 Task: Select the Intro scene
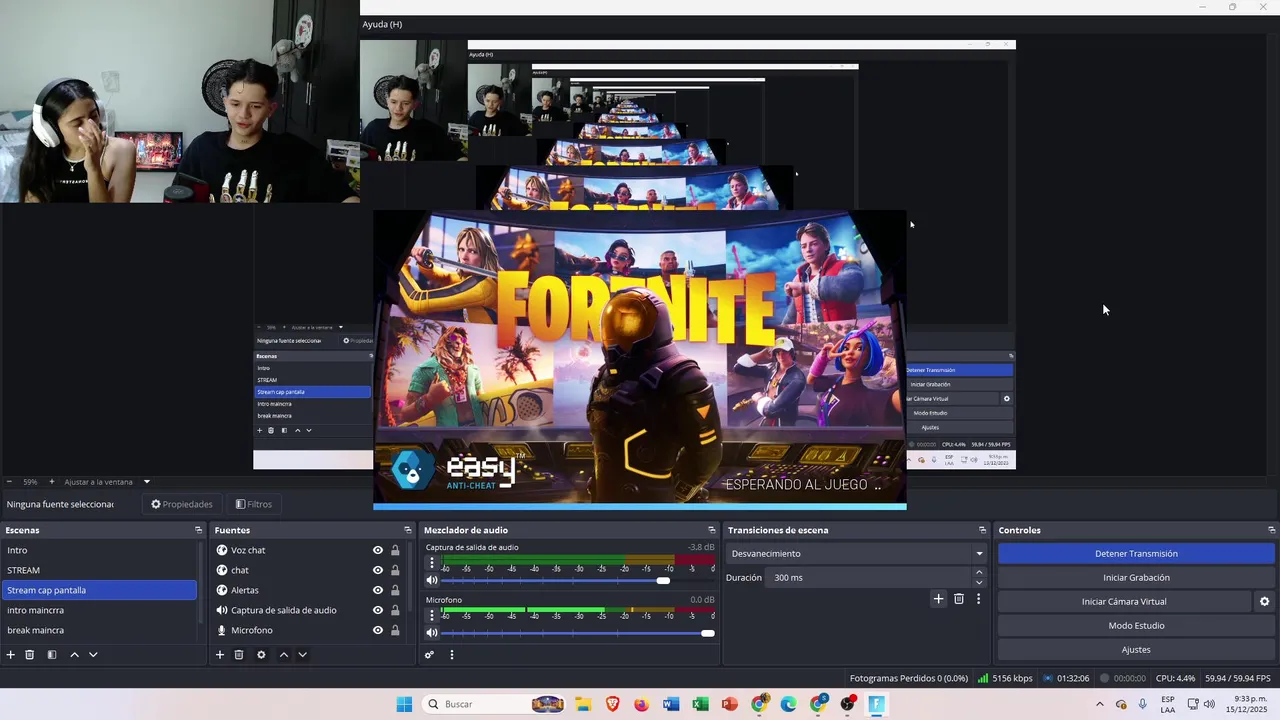coord(99,550)
